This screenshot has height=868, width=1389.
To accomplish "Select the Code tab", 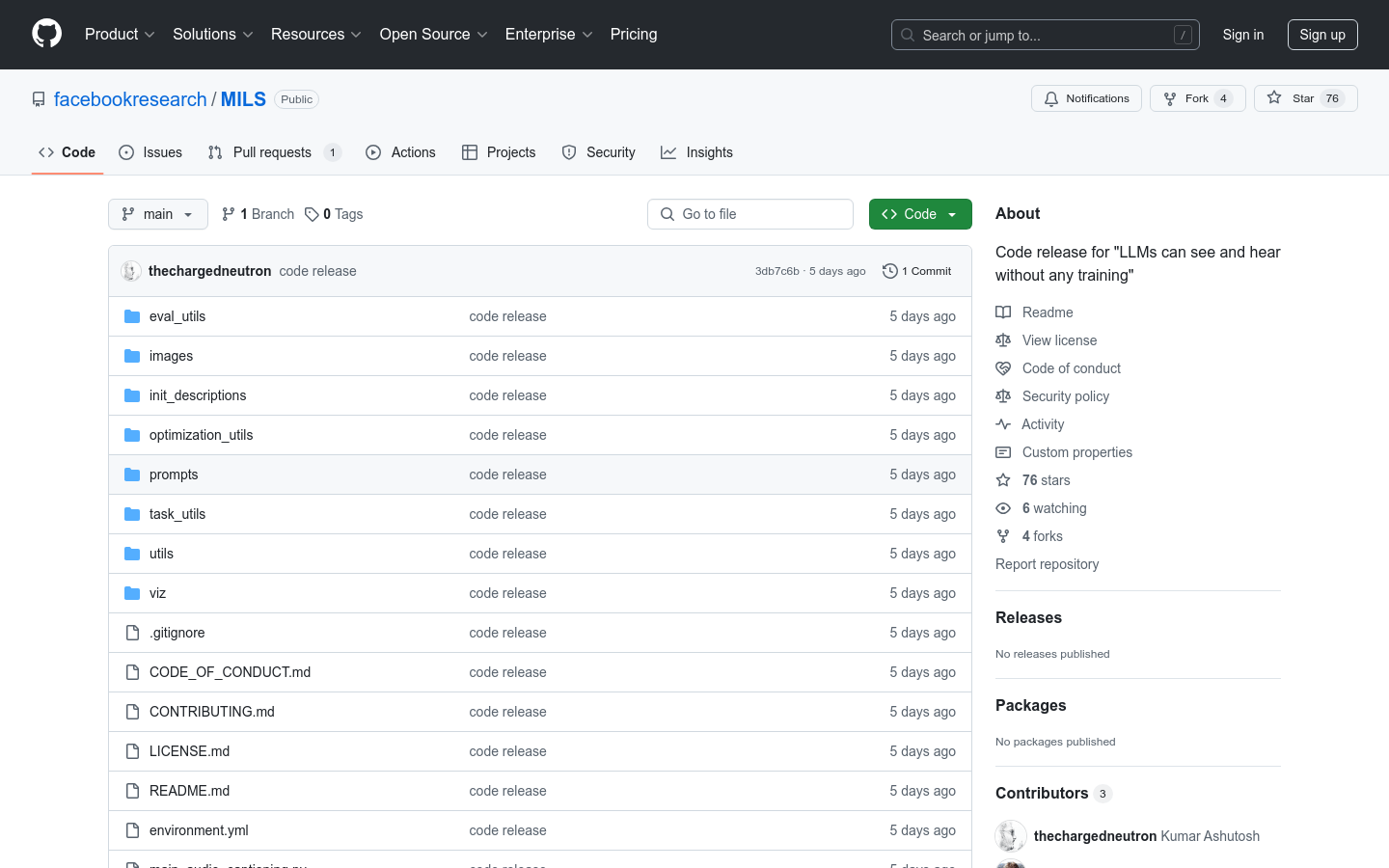I will (x=67, y=152).
